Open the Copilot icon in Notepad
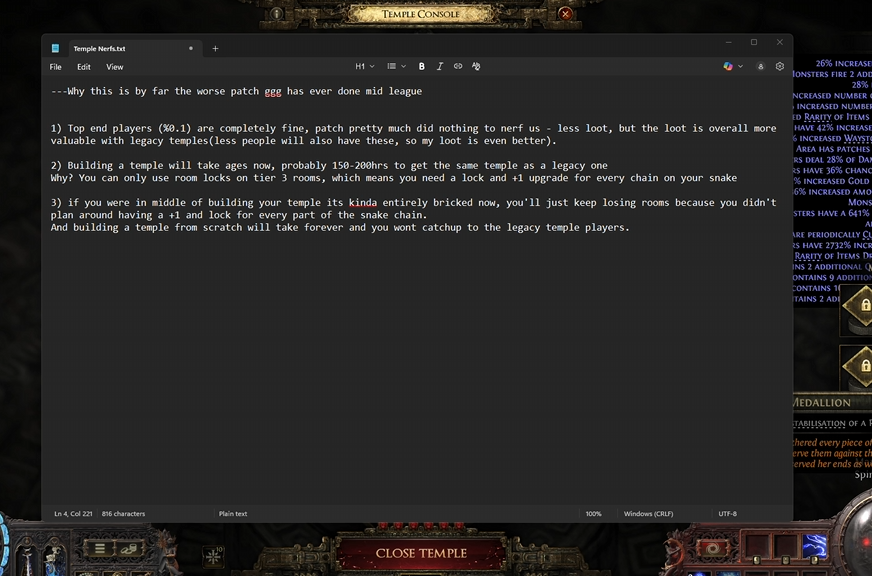Screen dimensions: 872x576 coord(728,66)
